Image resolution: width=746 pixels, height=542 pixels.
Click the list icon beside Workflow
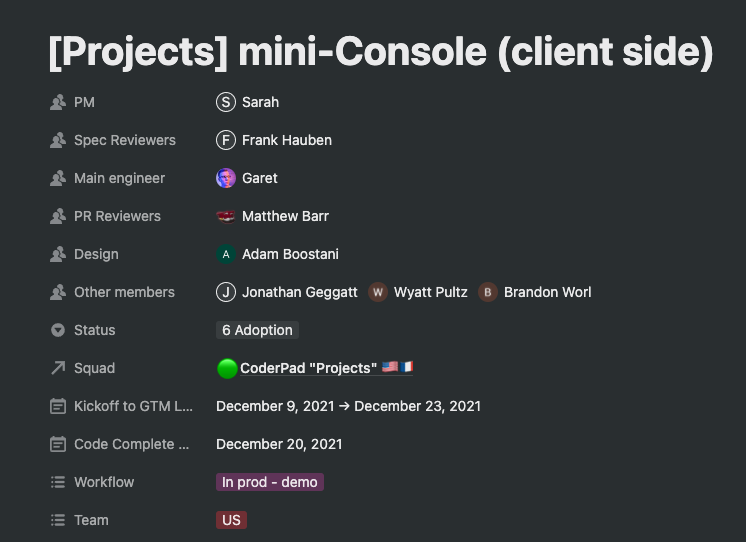pos(58,482)
